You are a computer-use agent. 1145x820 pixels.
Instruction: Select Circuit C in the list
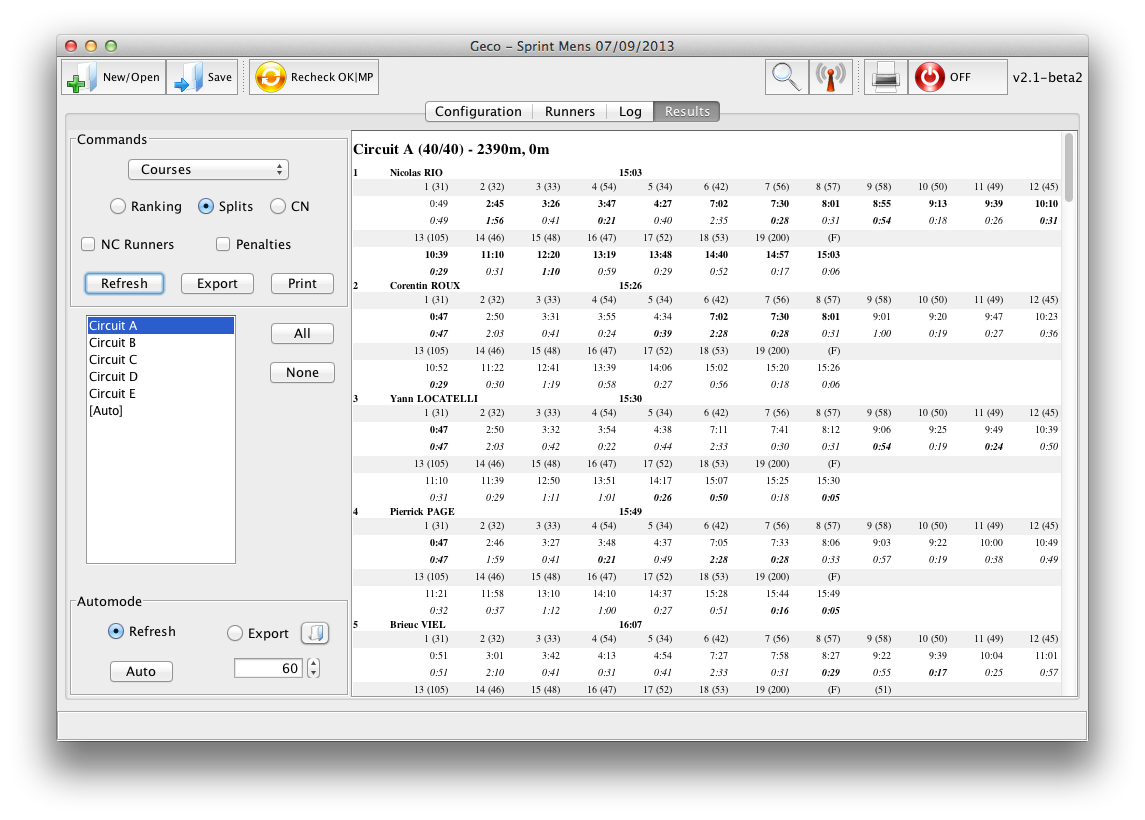point(161,359)
